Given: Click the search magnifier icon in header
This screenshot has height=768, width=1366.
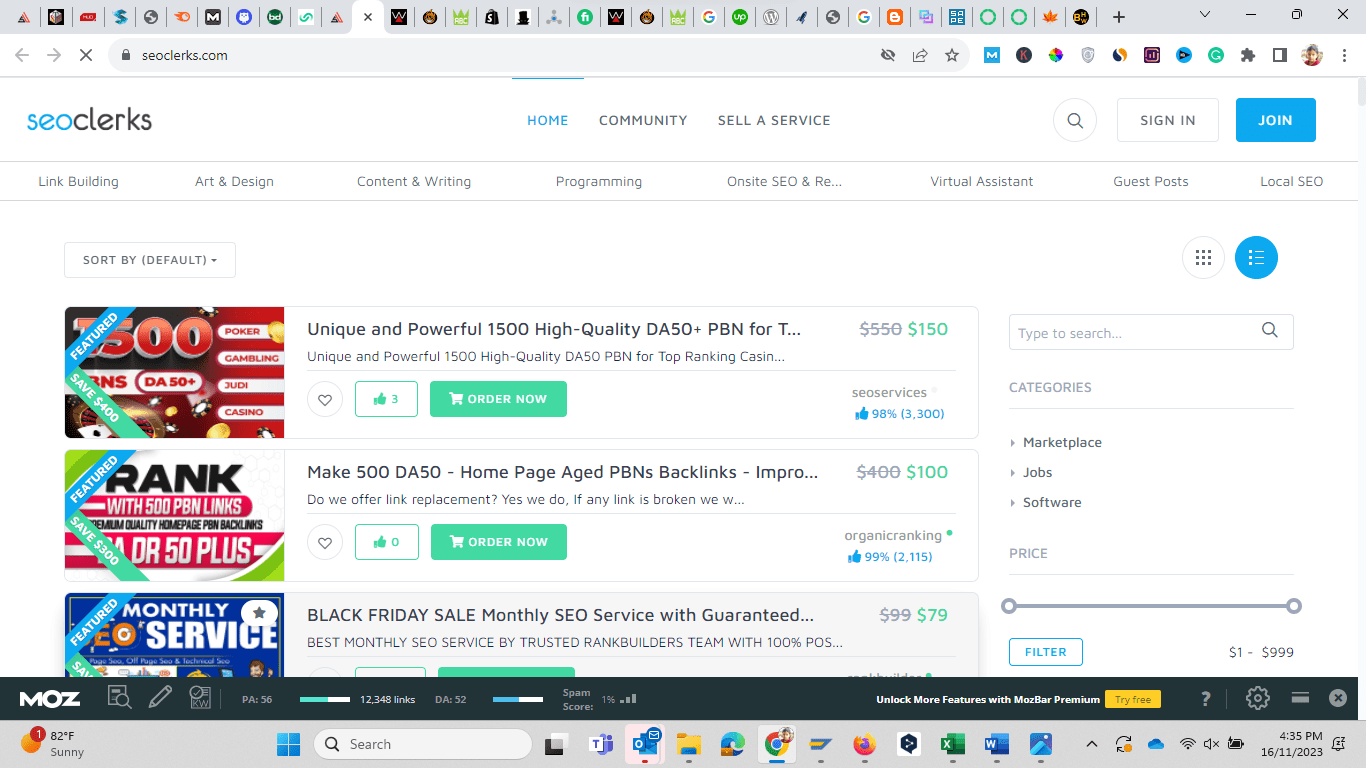Looking at the screenshot, I should point(1075,120).
